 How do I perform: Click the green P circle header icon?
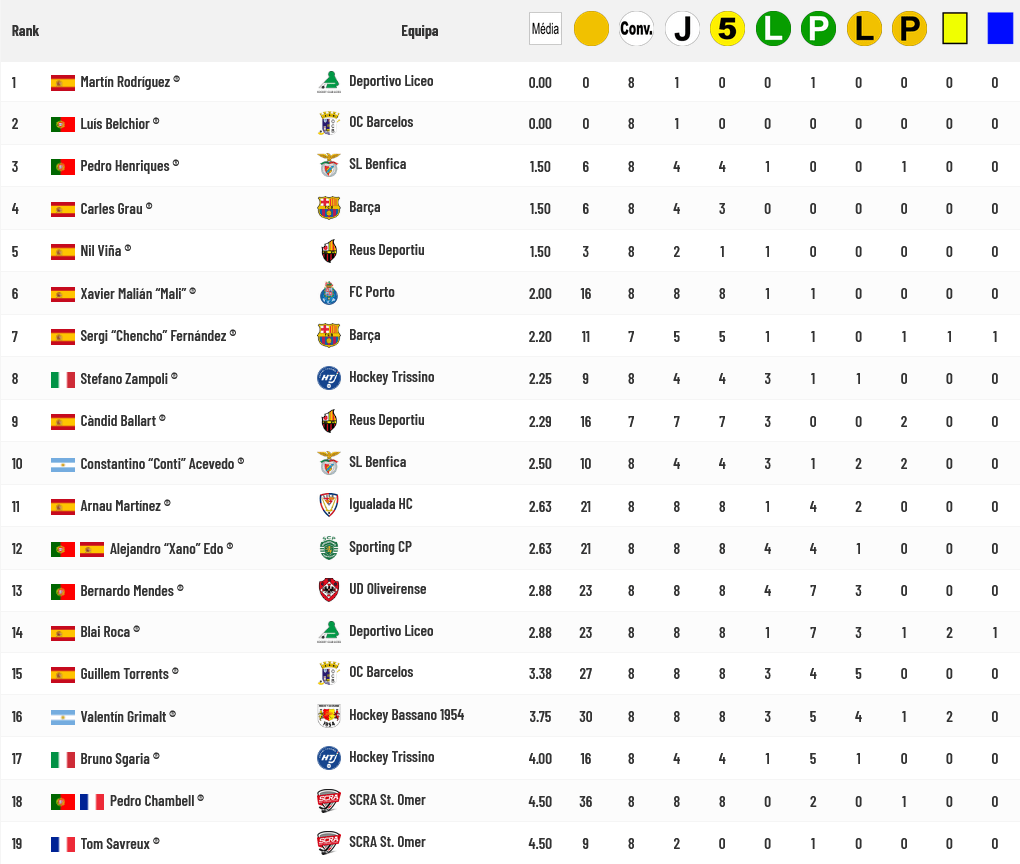(818, 29)
